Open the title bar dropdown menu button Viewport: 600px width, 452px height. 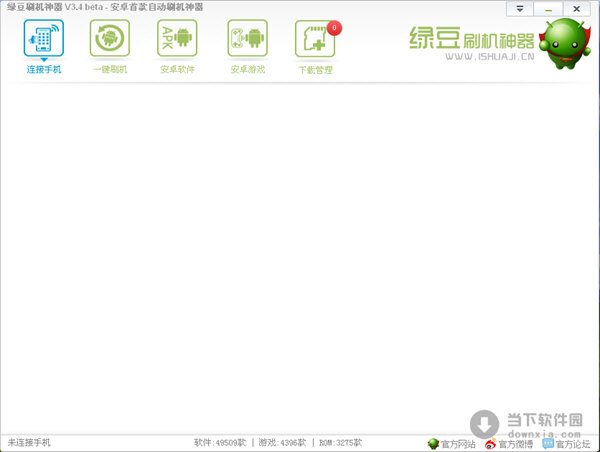pos(520,9)
